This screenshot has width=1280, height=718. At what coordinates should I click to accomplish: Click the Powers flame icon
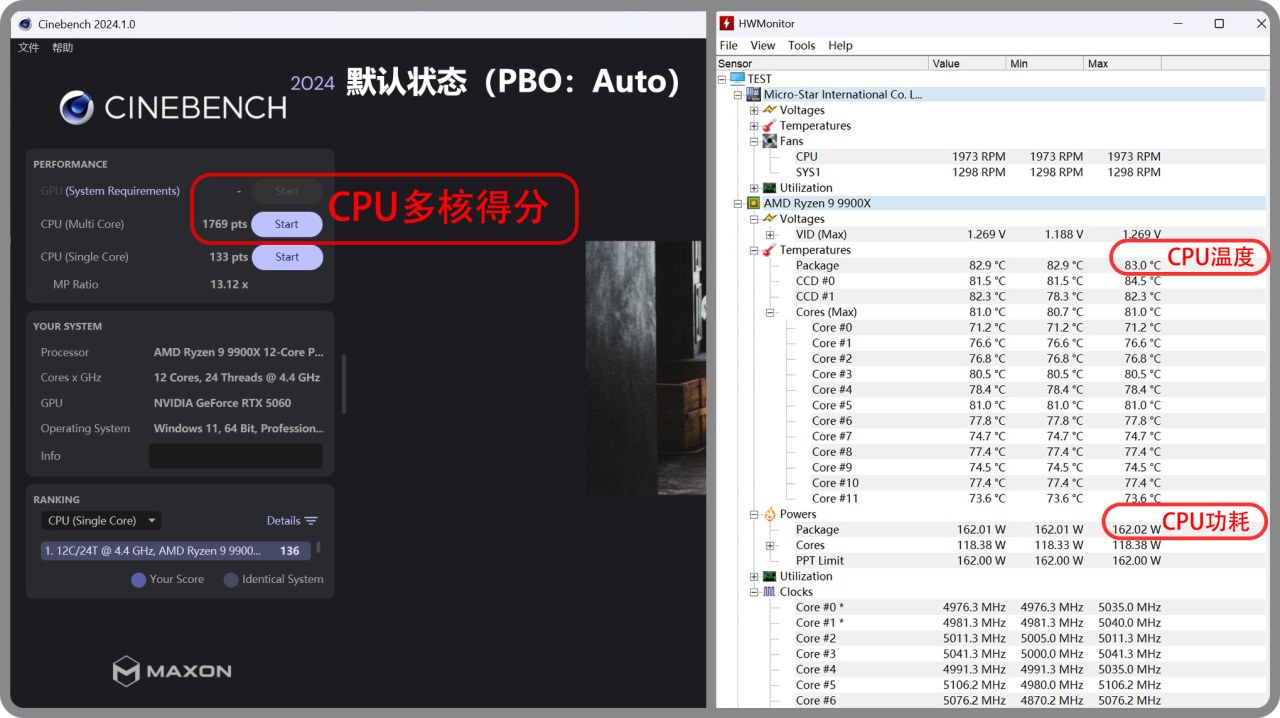pos(770,514)
